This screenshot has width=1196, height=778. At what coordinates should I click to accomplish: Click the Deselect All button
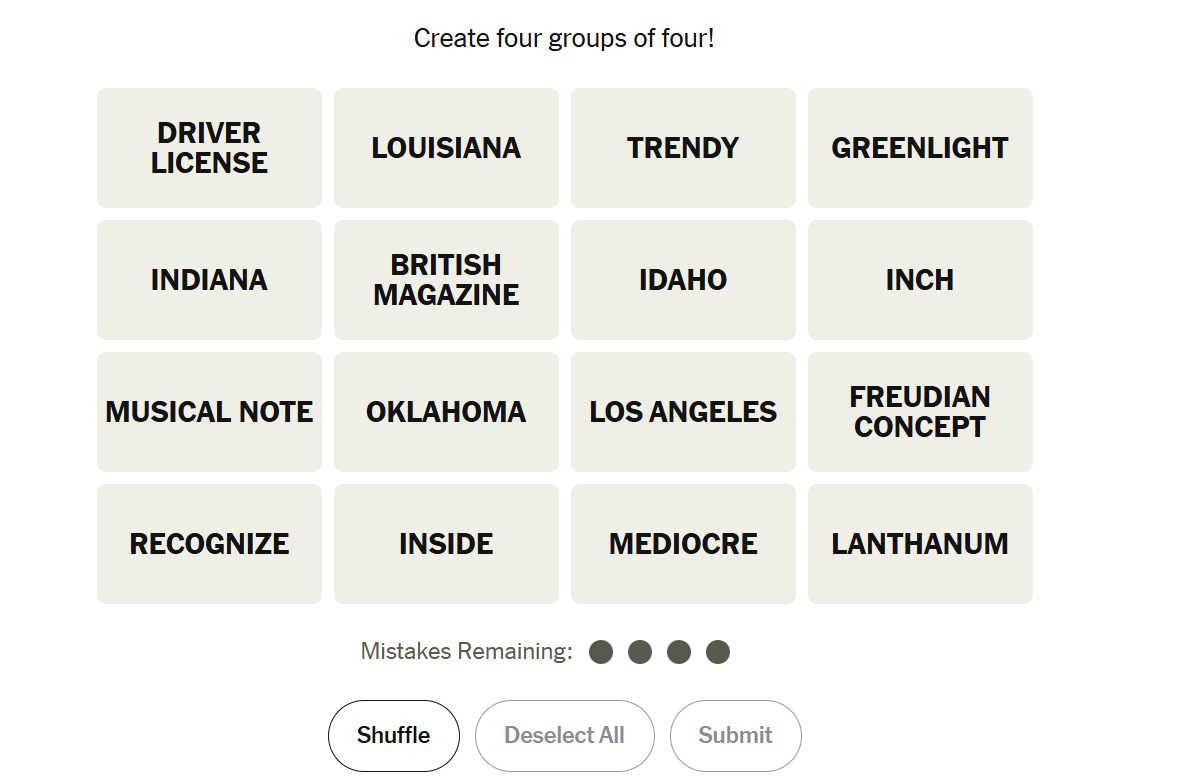point(564,736)
